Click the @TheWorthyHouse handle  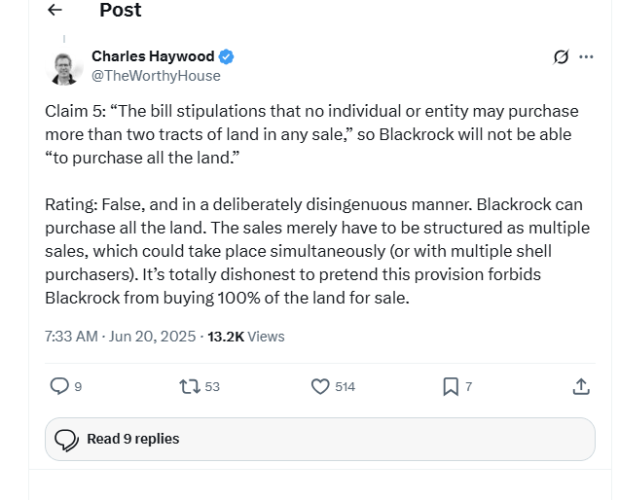[156, 75]
